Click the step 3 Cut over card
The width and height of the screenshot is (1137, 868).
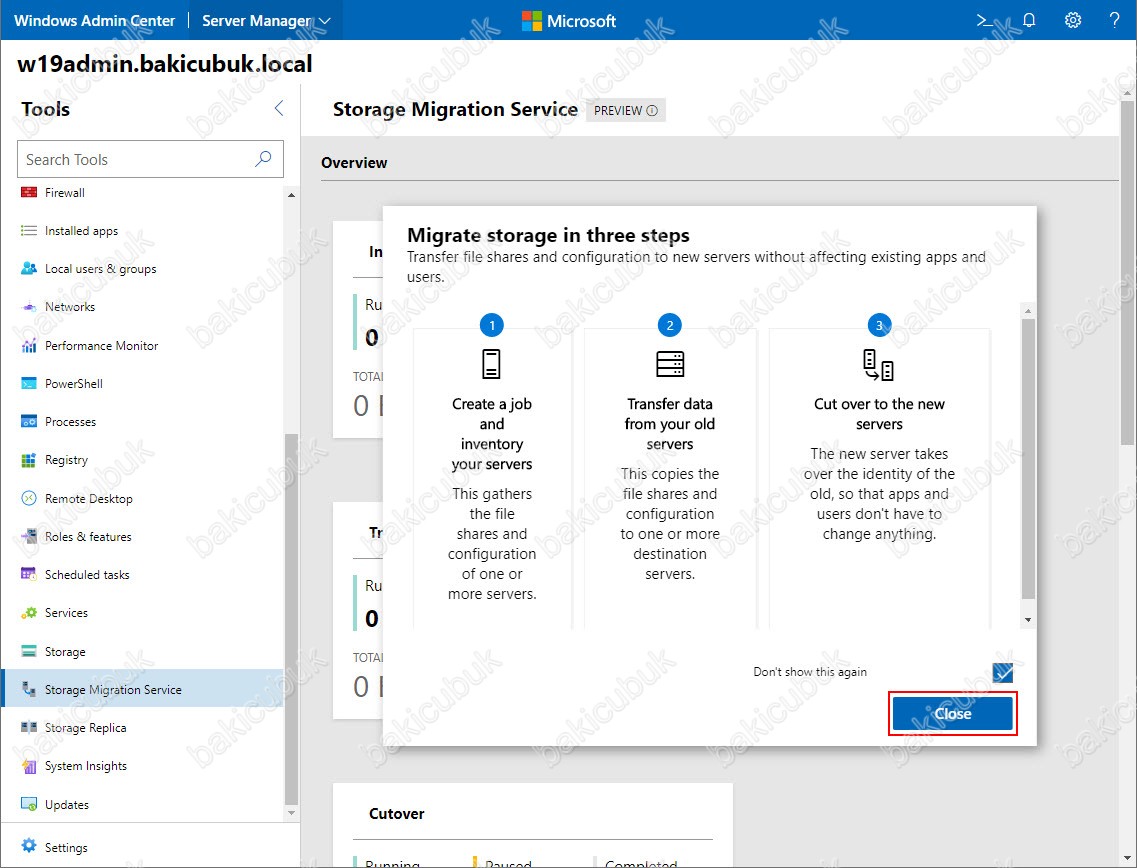(879, 479)
